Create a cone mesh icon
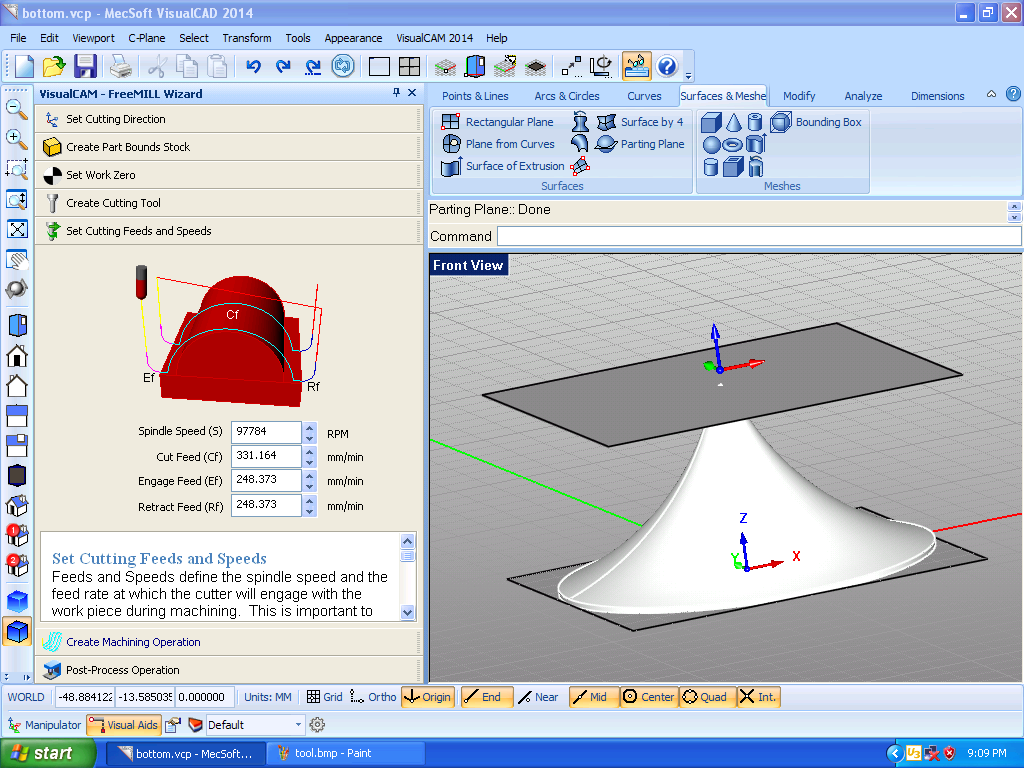The height and width of the screenshot is (768, 1024). click(733, 122)
